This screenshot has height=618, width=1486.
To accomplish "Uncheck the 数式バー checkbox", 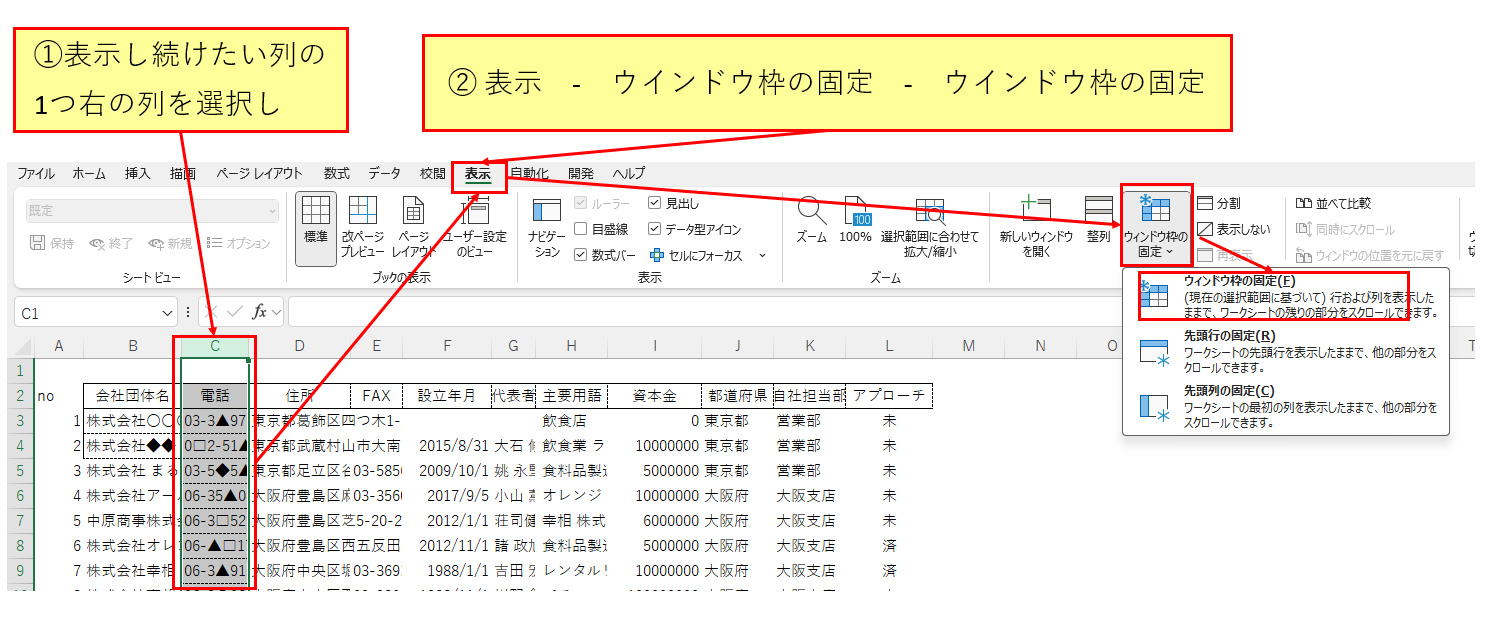I will click(x=581, y=255).
